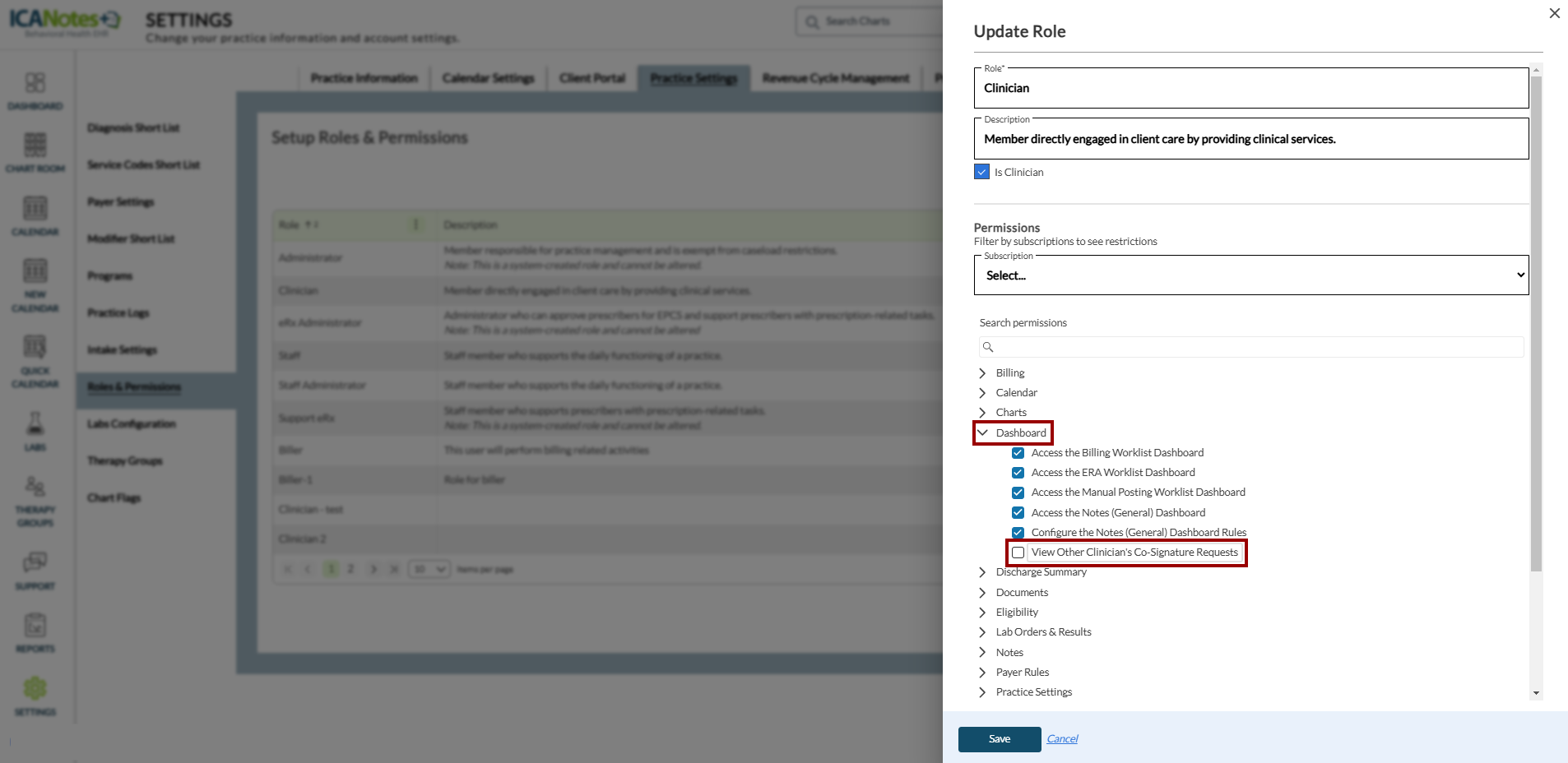
Task: Open the Labs flask icon
Action: click(35, 424)
